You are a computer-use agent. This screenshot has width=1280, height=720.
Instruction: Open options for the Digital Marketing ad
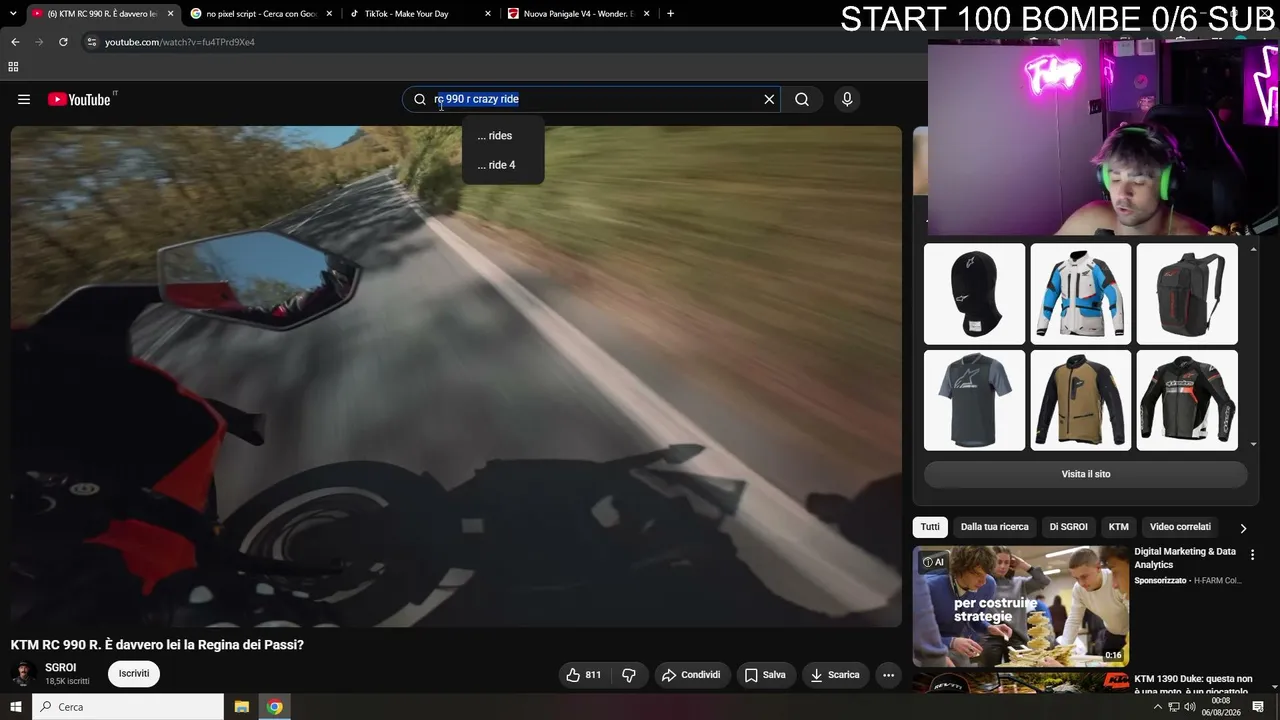point(1252,554)
